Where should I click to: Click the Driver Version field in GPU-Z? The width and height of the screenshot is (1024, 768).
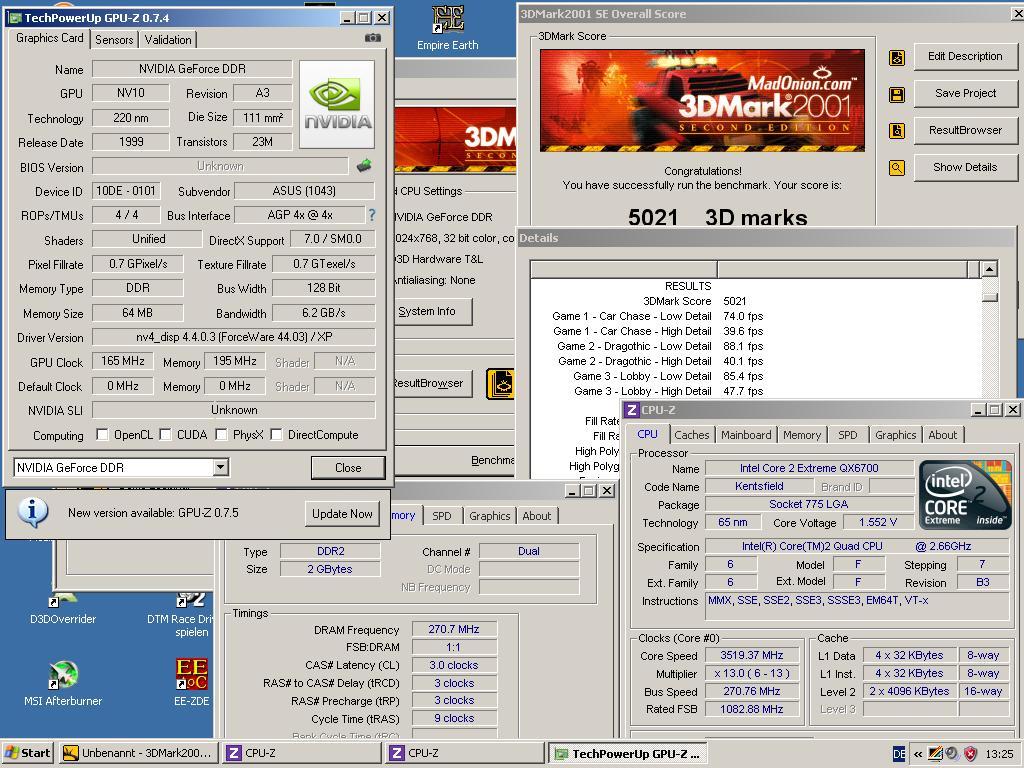234,337
